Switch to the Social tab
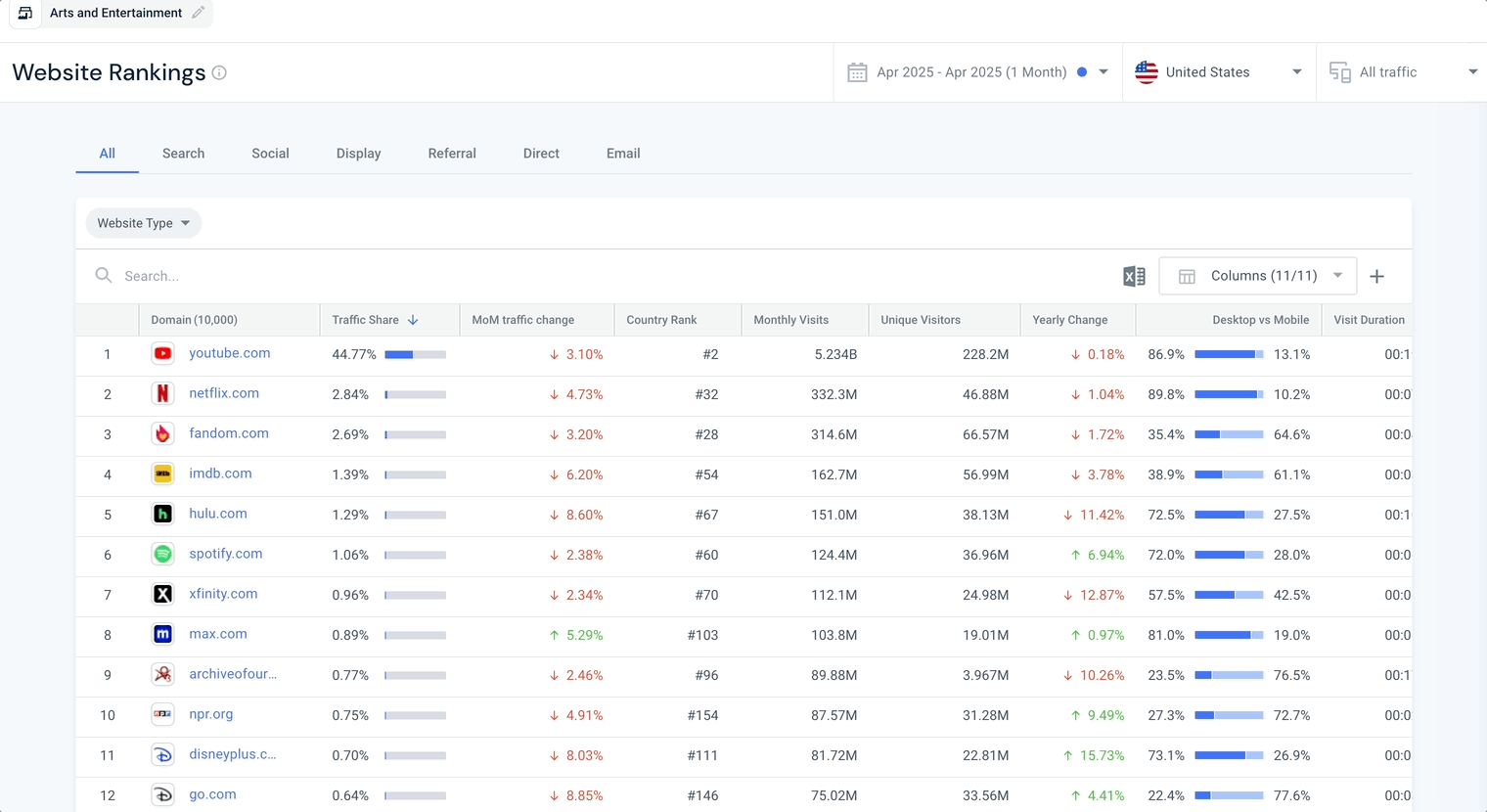This screenshot has height=812, width=1487. (270, 154)
